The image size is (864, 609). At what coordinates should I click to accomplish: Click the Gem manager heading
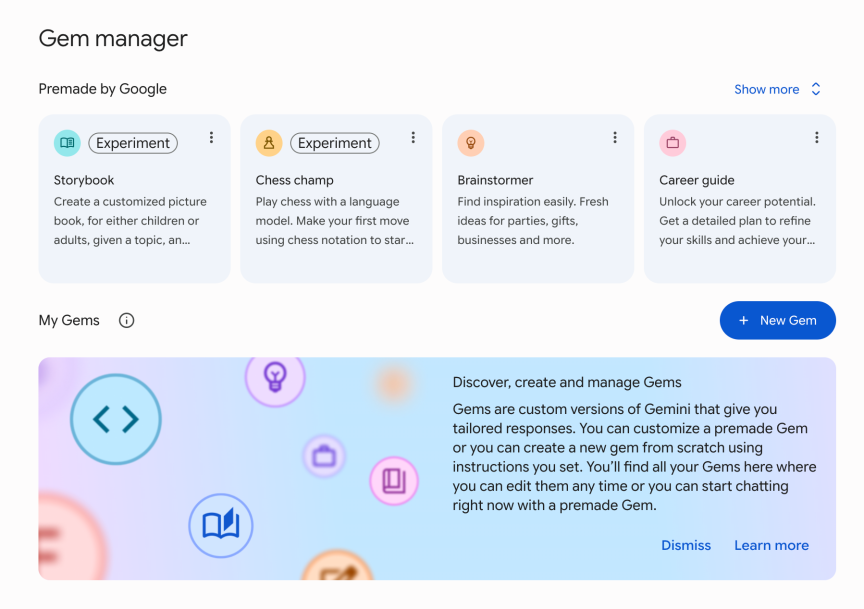[x=113, y=39]
